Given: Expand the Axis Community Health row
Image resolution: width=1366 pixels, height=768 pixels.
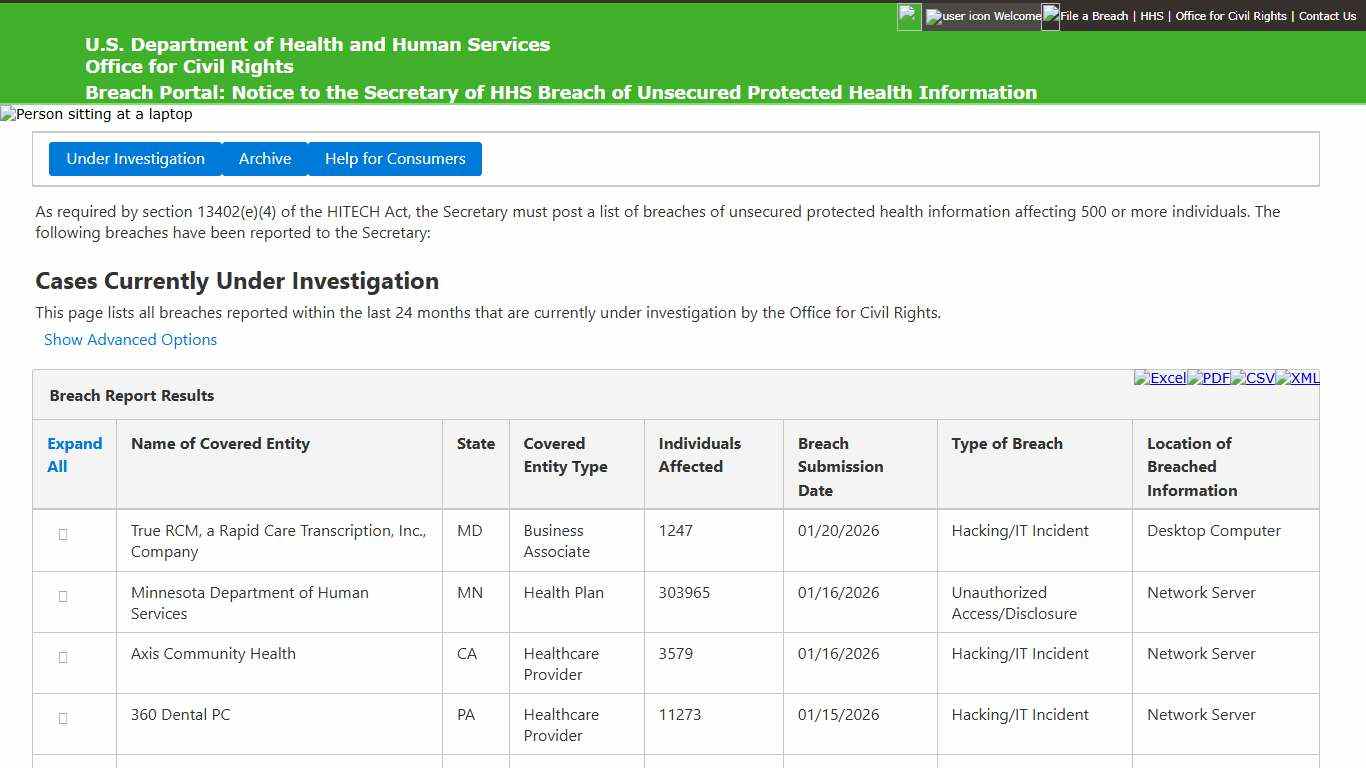Looking at the screenshot, I should (62, 657).
